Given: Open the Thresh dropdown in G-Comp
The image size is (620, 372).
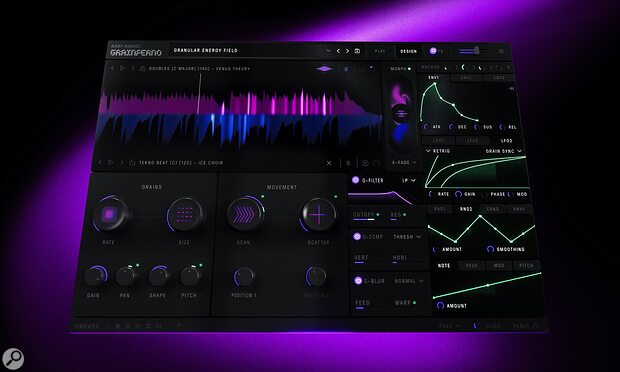Looking at the screenshot, I should [x=407, y=236].
